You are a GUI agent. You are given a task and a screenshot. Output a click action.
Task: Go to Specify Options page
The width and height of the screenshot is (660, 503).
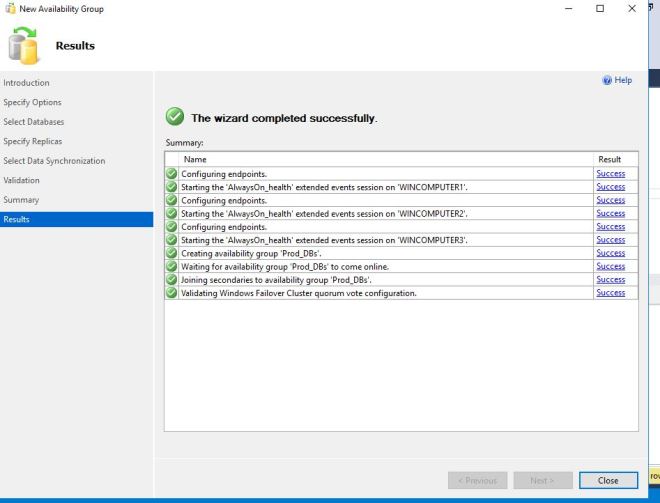click(x=33, y=102)
